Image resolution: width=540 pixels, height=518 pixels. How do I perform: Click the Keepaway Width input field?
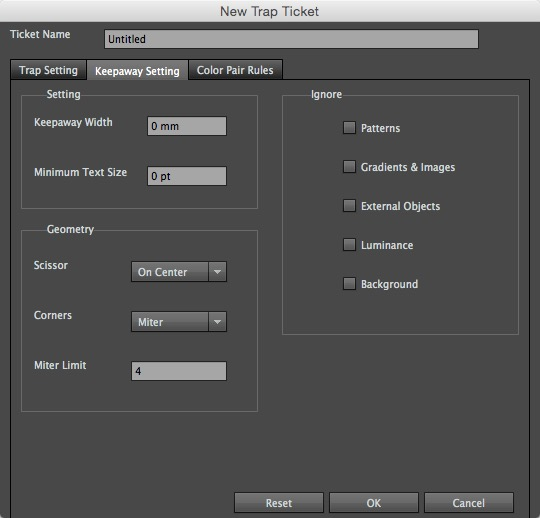pyautogui.click(x=187, y=126)
